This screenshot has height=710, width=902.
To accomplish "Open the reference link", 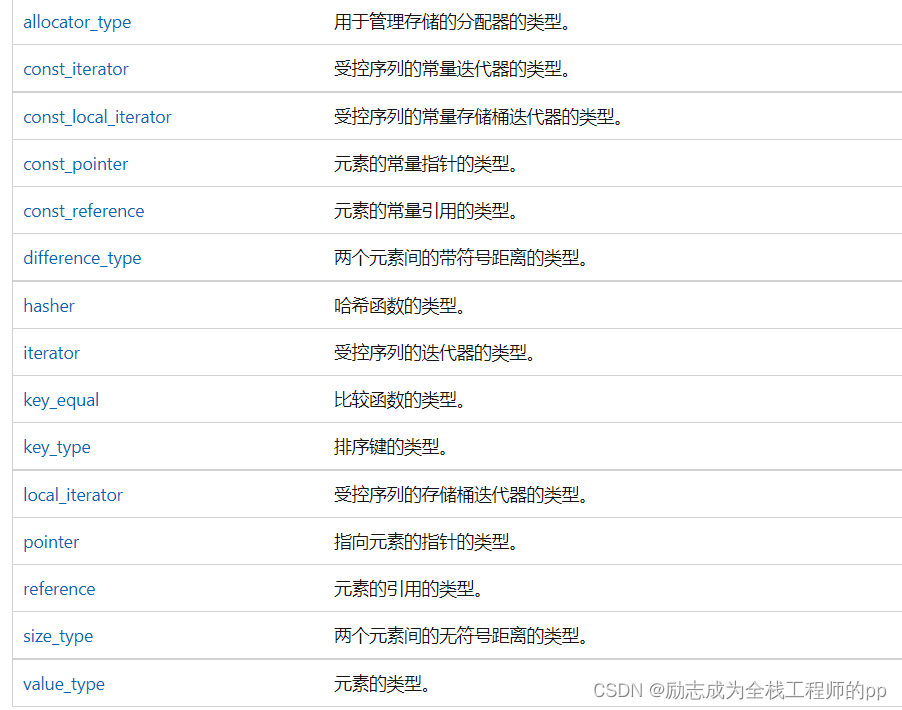I will coord(59,589).
